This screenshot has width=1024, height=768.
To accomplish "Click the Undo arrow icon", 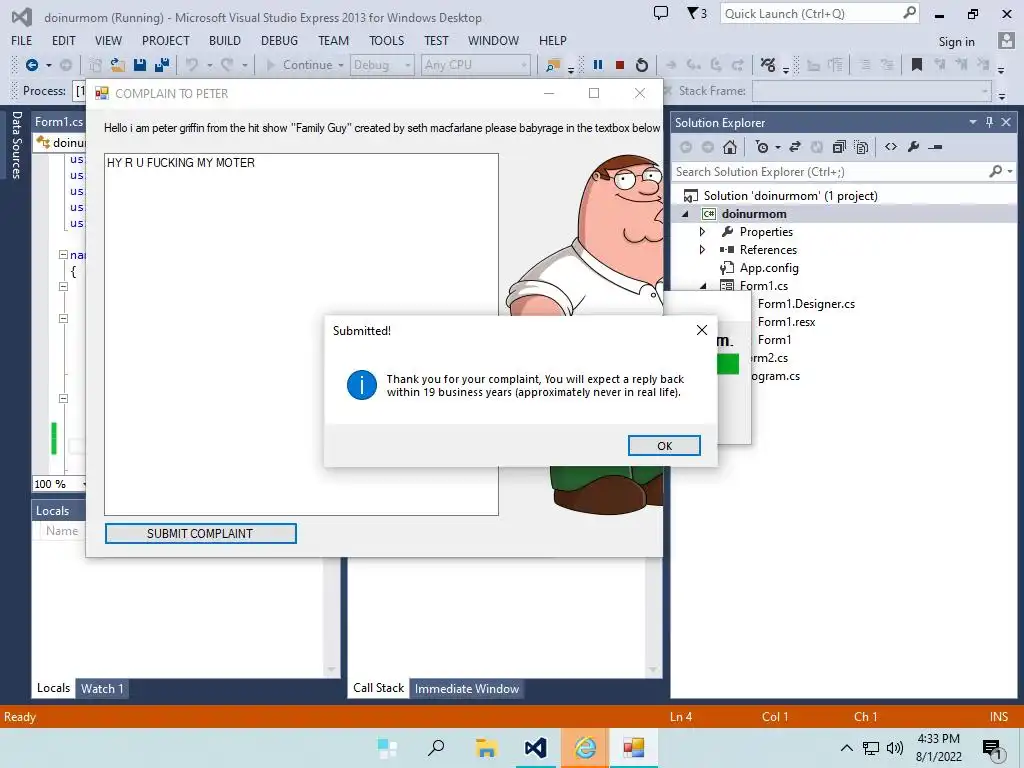I will click(192, 65).
